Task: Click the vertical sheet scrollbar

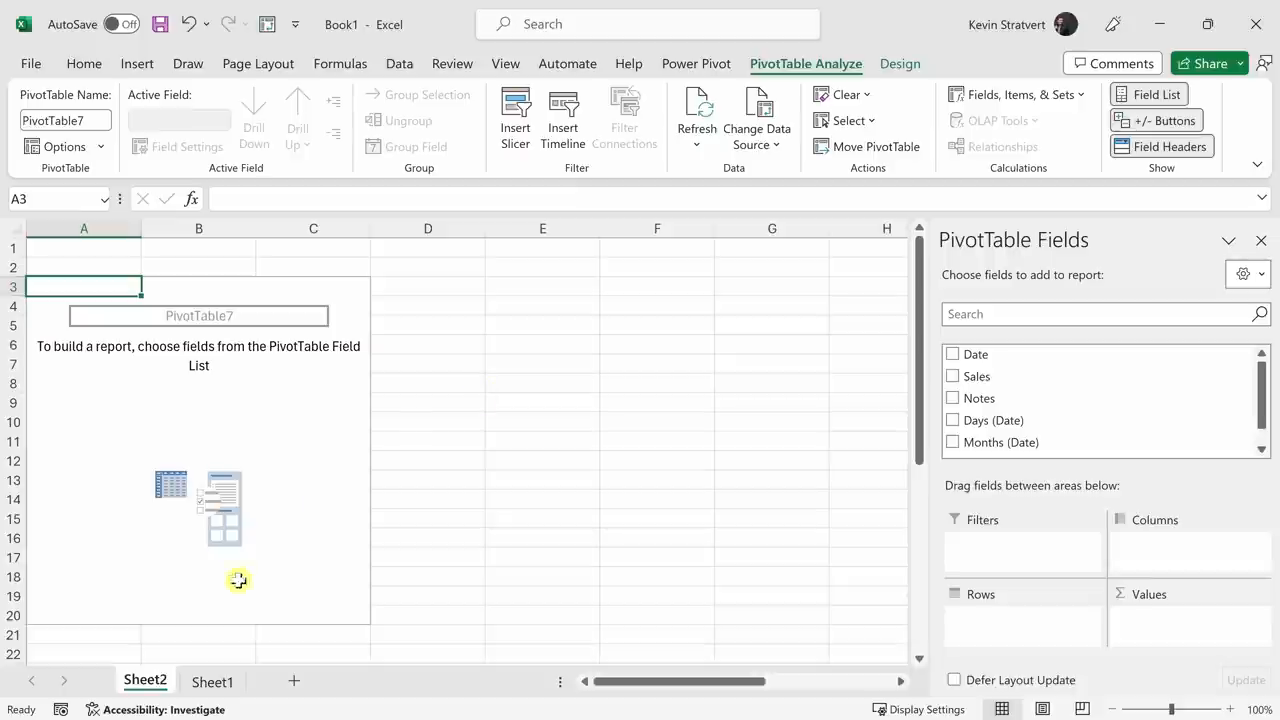Action: 919,349
